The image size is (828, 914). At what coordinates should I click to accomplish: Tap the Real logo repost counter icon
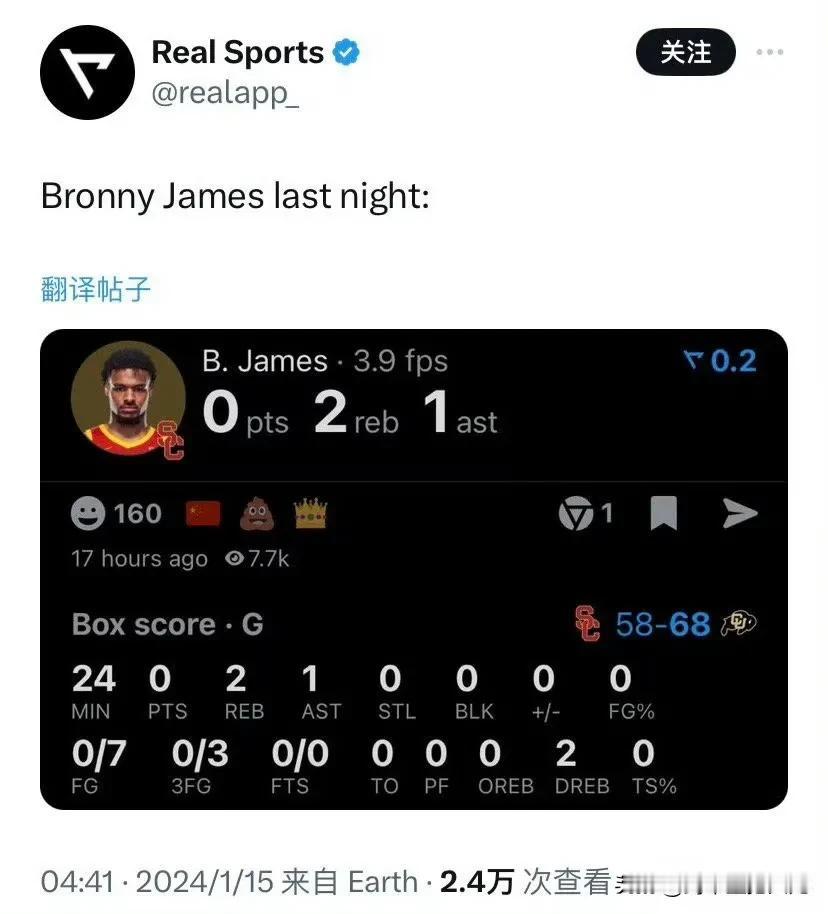coord(576,514)
